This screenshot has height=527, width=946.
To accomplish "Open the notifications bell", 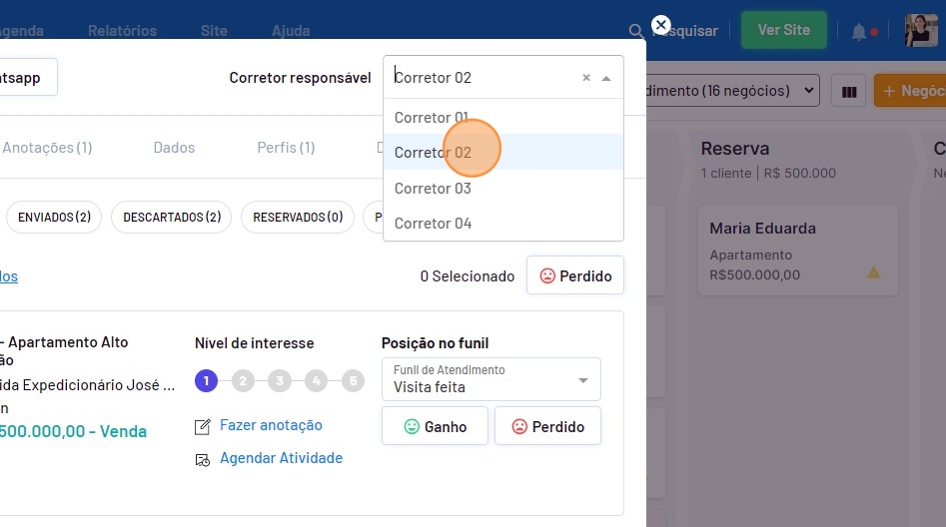I will pyautogui.click(x=859, y=32).
